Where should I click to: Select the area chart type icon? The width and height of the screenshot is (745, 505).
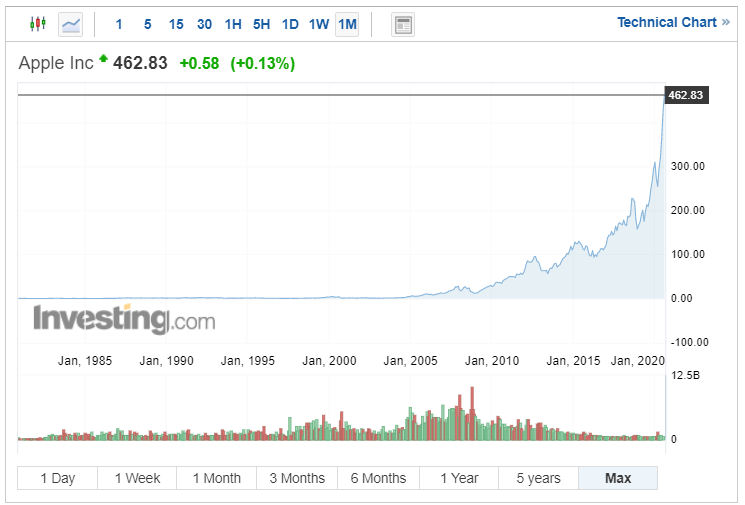click(70, 24)
